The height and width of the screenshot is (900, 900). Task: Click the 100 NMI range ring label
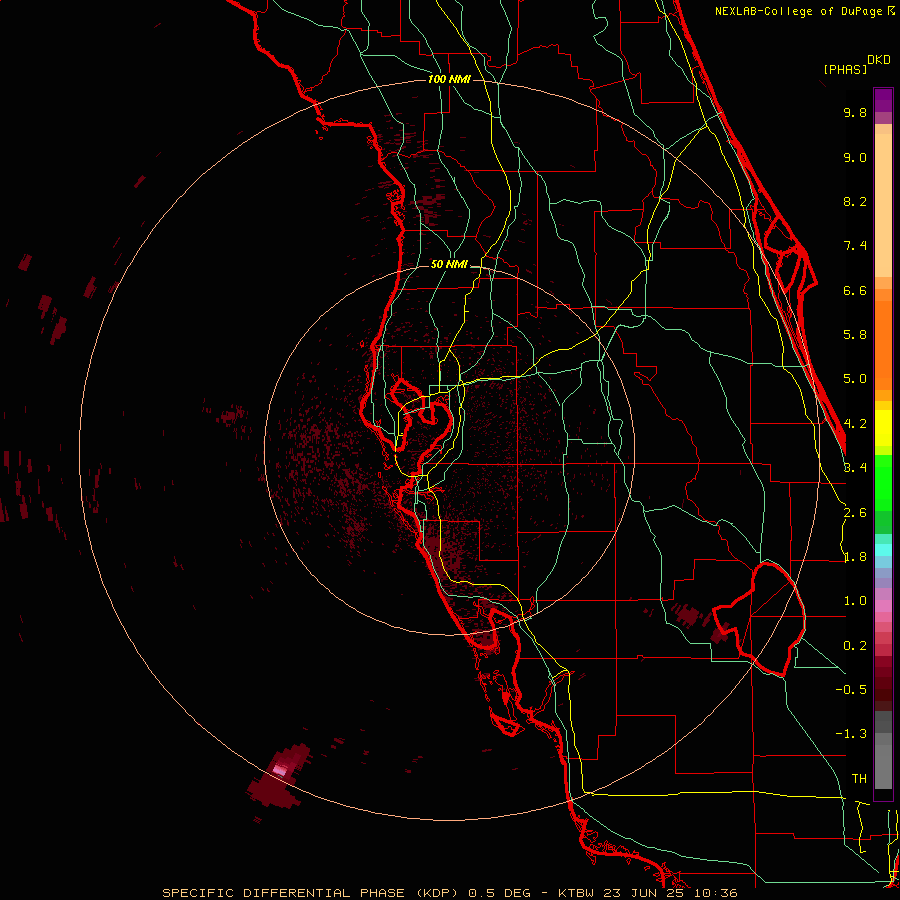[449, 79]
